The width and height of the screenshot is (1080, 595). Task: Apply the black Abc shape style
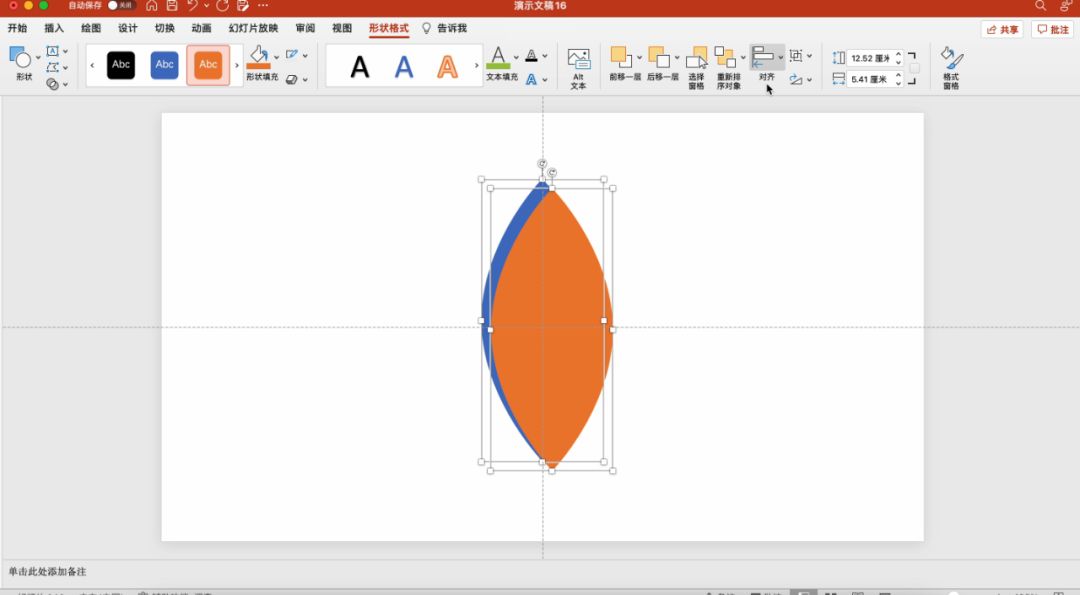click(x=121, y=65)
